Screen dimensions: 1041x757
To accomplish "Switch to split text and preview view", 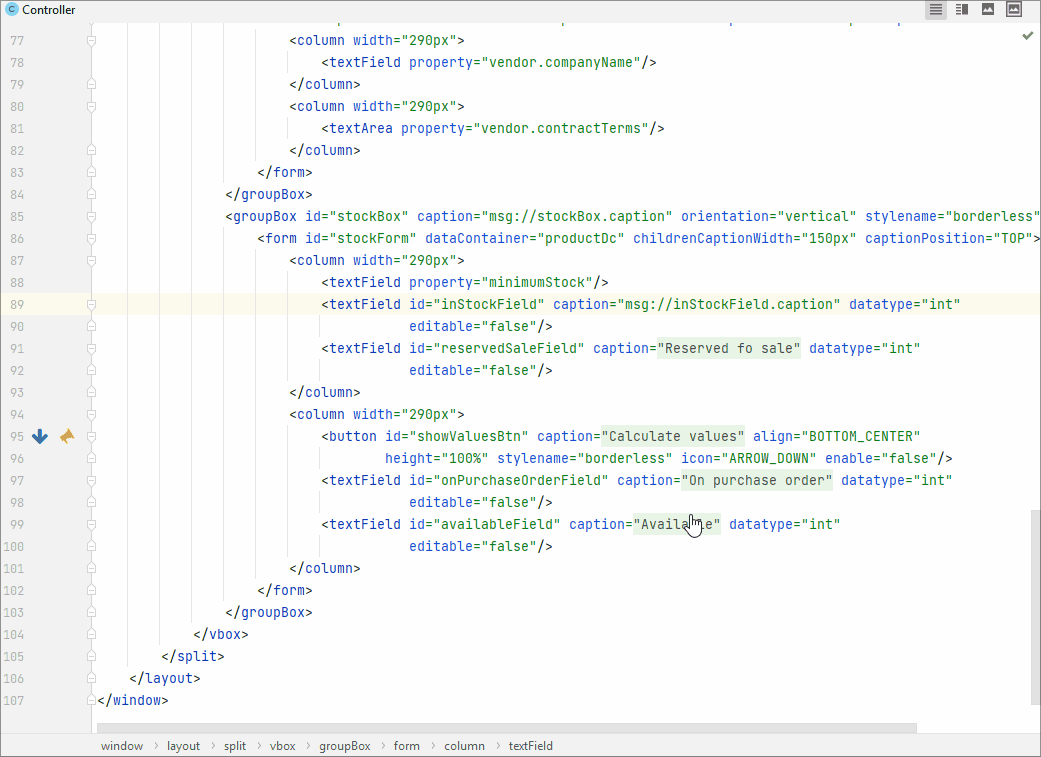I will coord(962,10).
